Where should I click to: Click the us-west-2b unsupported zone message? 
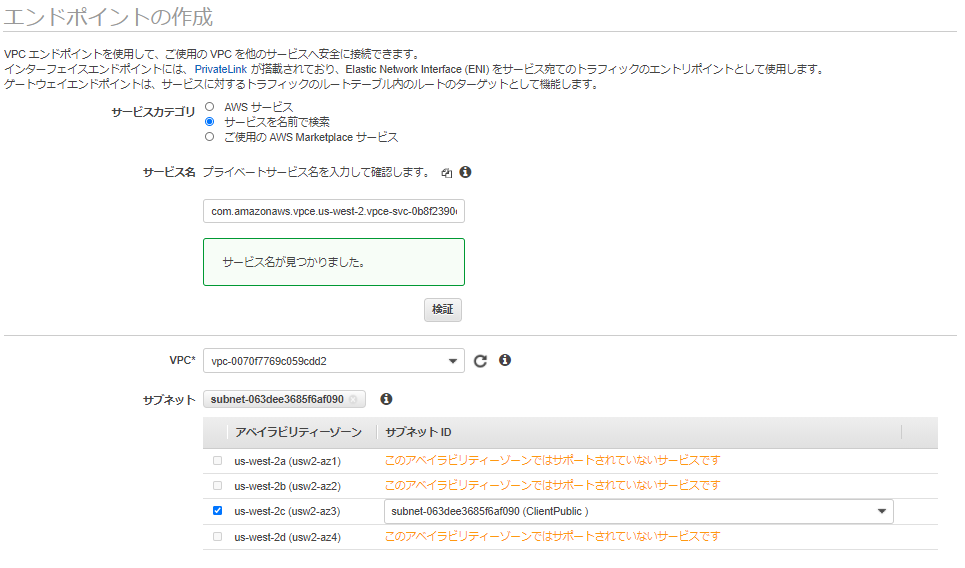pyautogui.click(x=552, y=486)
